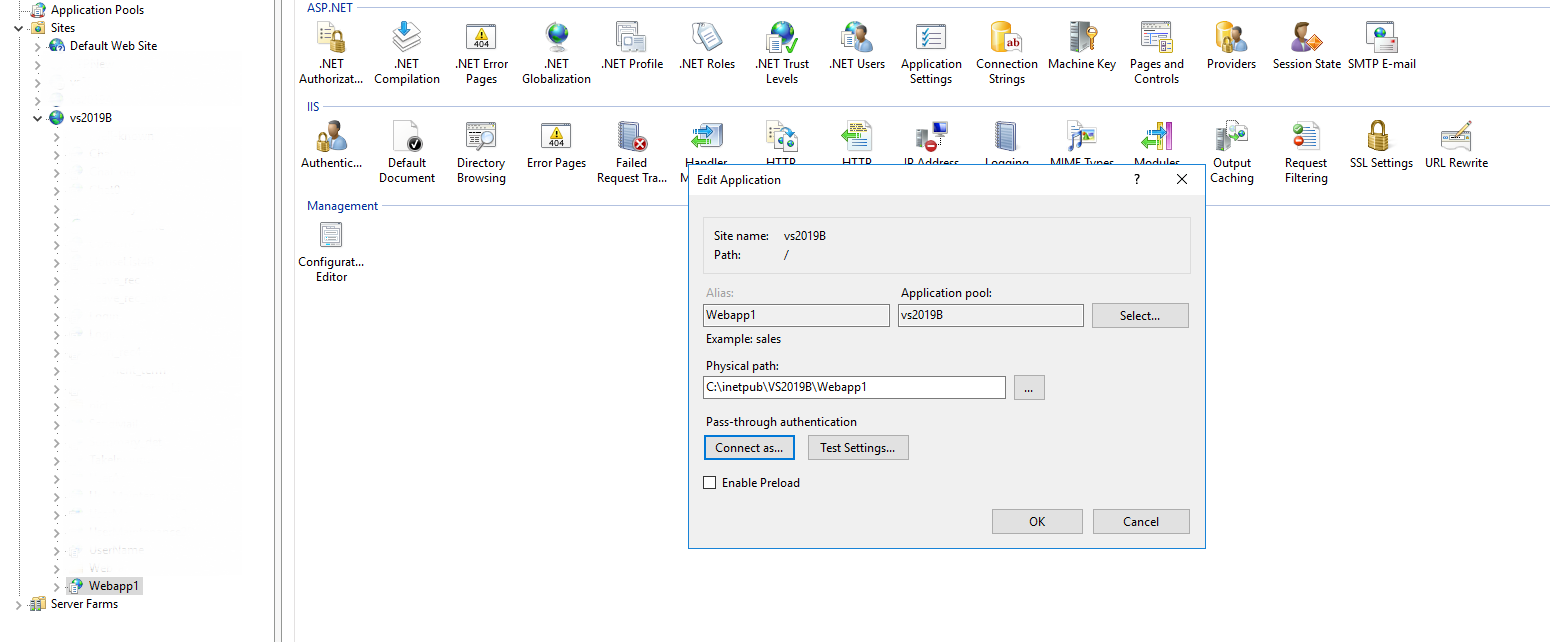The height and width of the screenshot is (642, 1550).
Task: Open .NET Roles feature
Action: pos(707,46)
